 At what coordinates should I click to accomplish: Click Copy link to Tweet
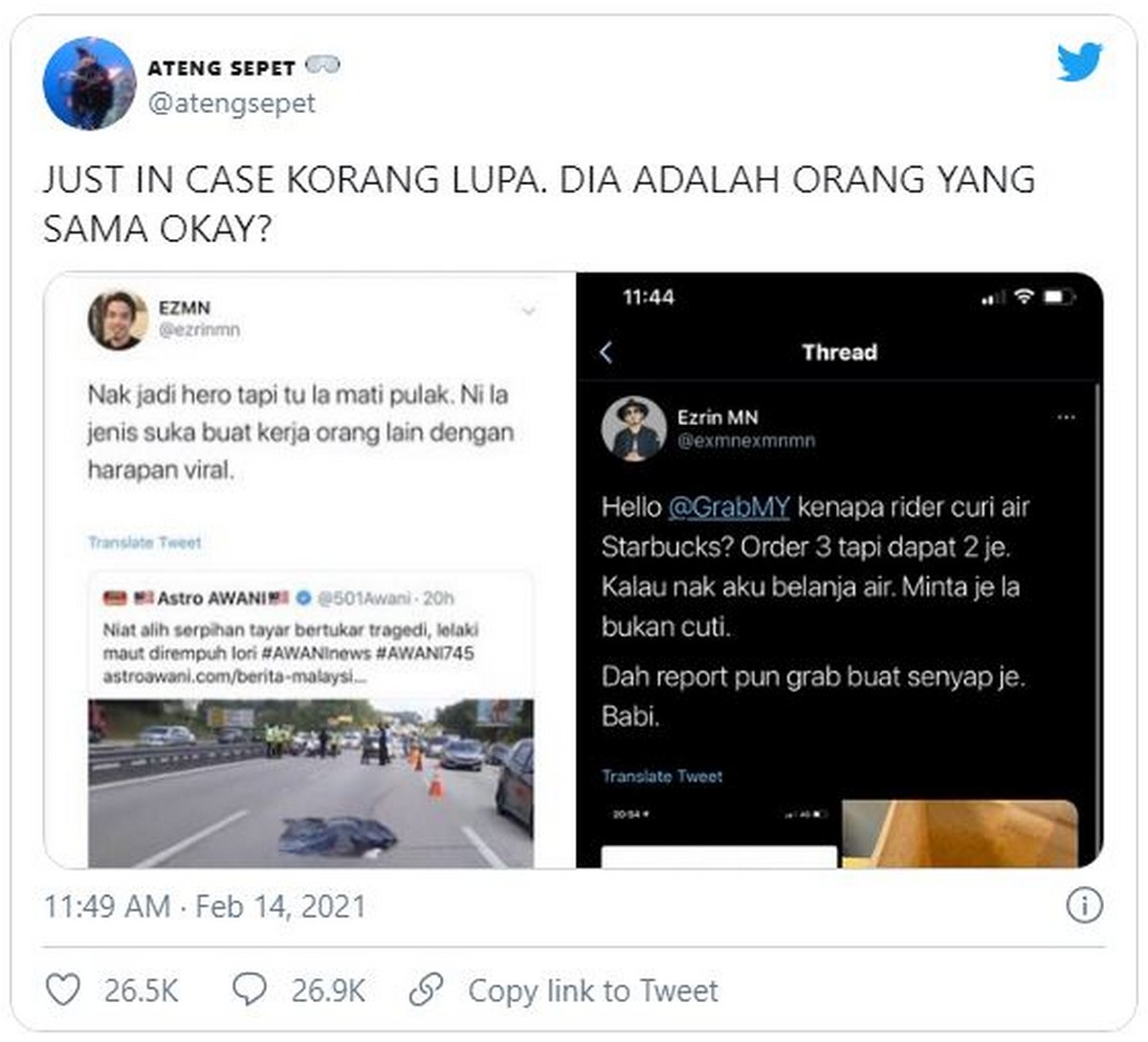coord(592,990)
